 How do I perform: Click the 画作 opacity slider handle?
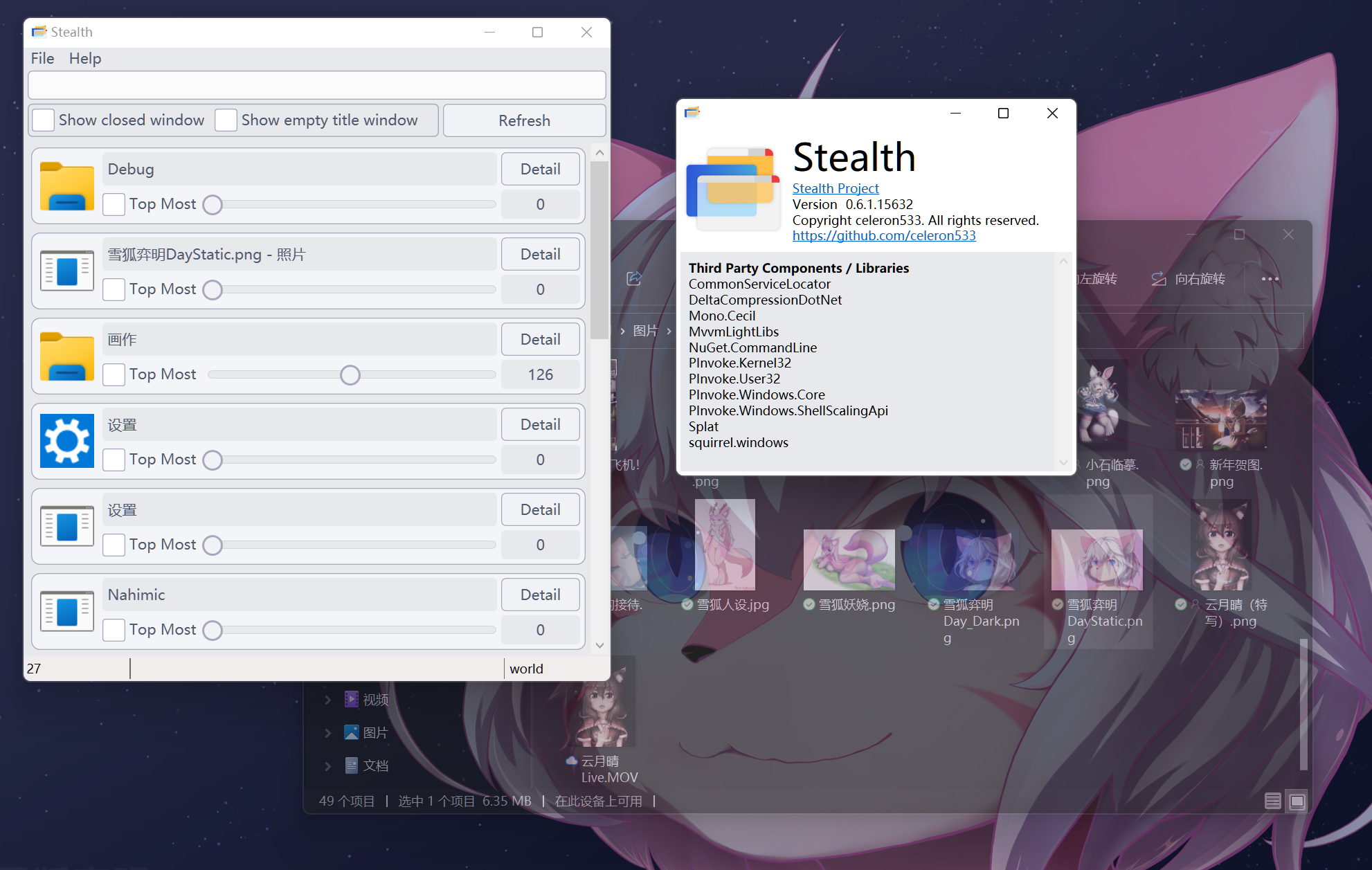click(x=350, y=374)
